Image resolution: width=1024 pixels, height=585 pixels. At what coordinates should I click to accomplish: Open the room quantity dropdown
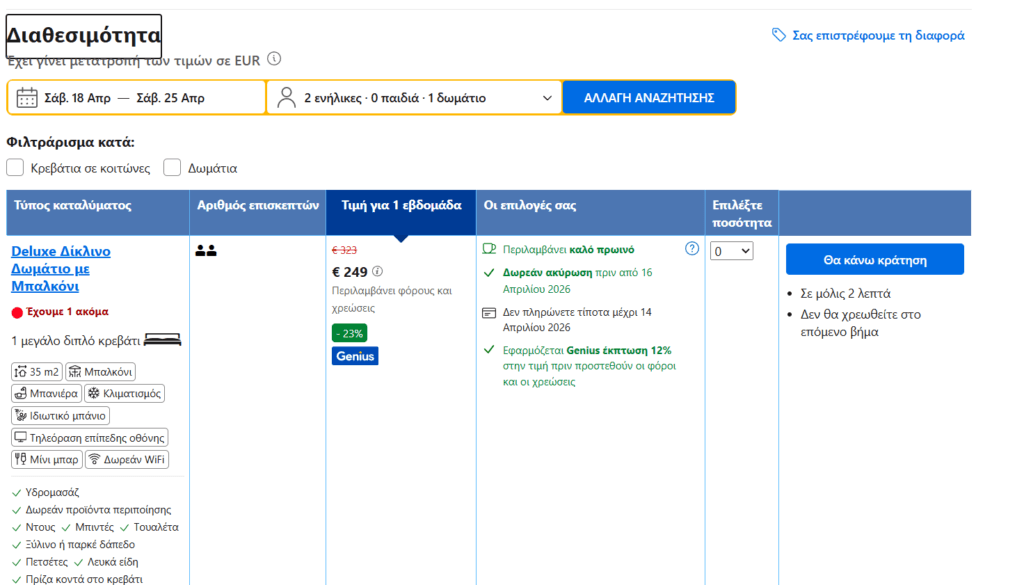731,252
